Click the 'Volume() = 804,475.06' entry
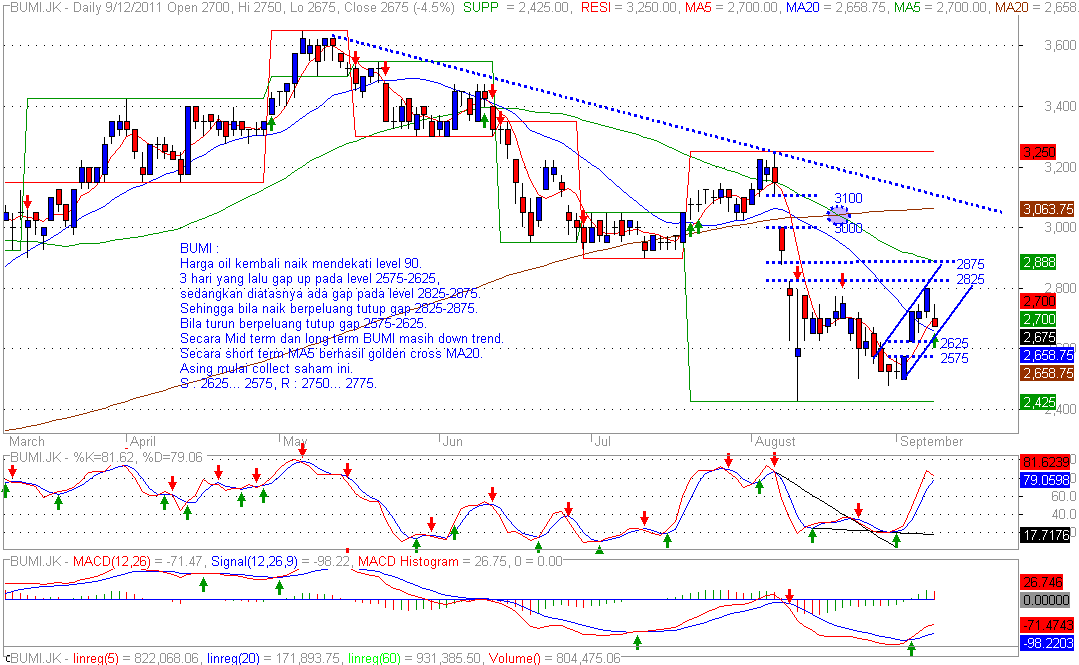Image resolution: width=1079 pixels, height=665 pixels. point(555,659)
